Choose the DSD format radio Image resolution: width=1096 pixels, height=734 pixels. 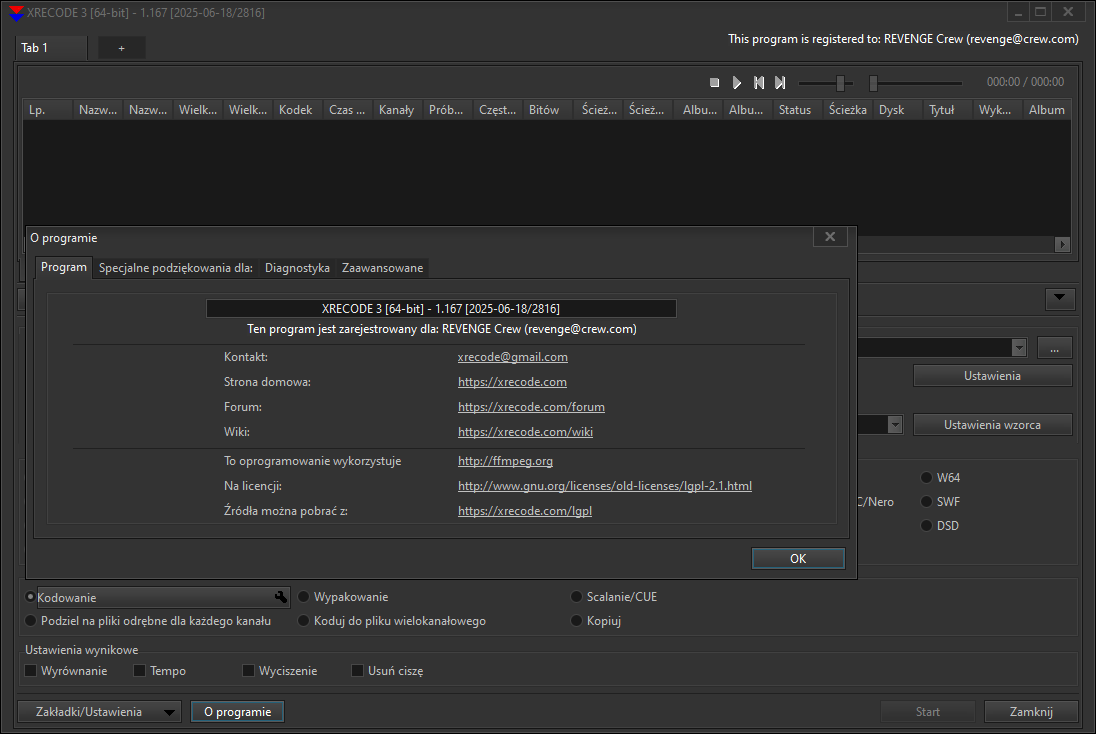click(926, 526)
